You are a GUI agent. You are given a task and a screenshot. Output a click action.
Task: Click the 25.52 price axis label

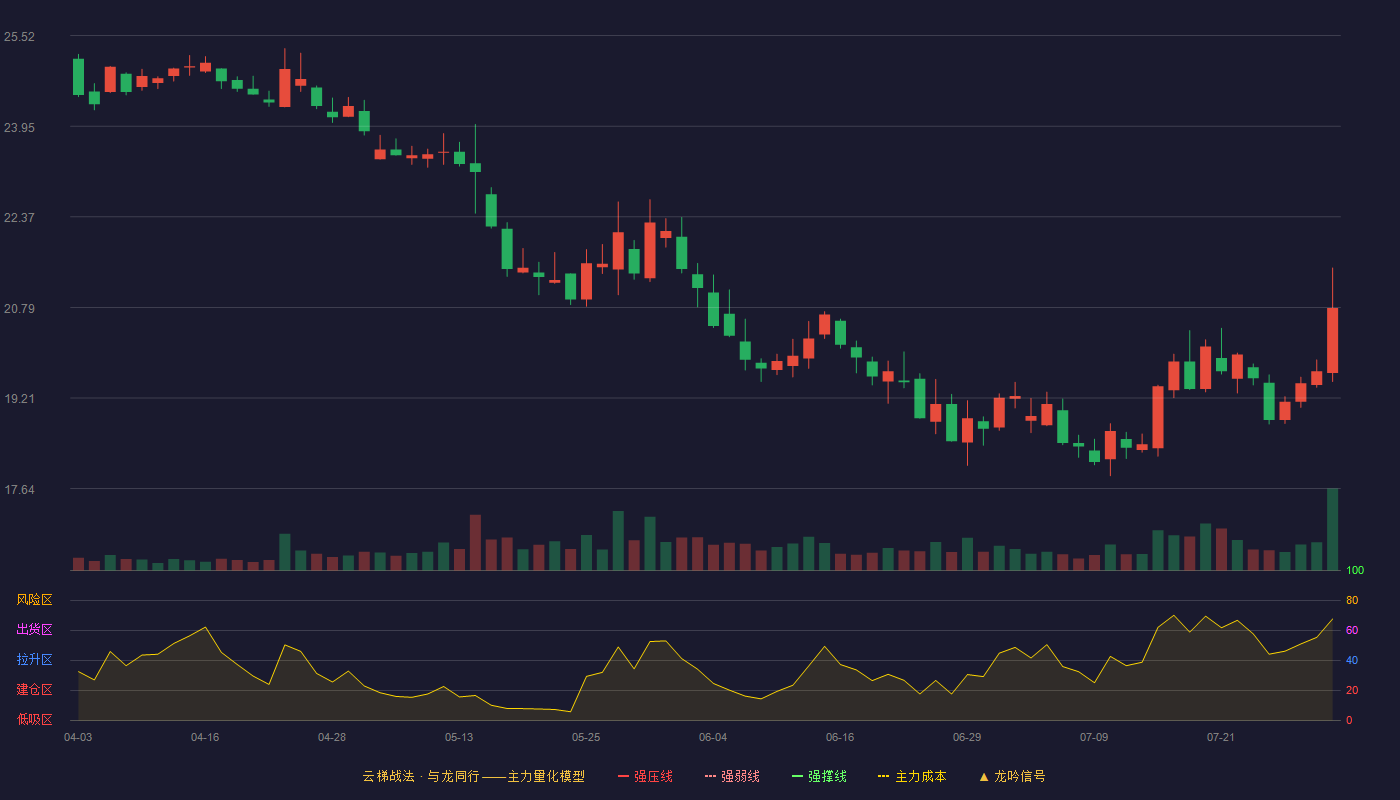click(19, 37)
